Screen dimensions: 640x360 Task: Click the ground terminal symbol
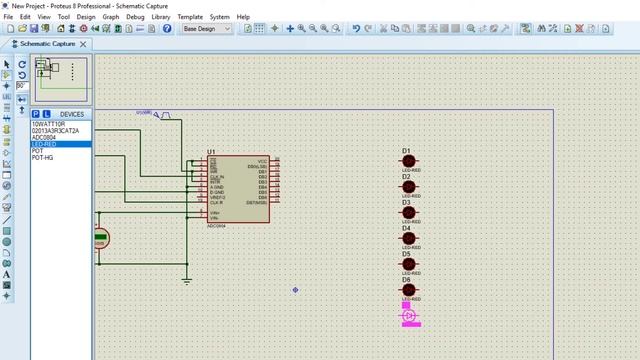(187, 281)
